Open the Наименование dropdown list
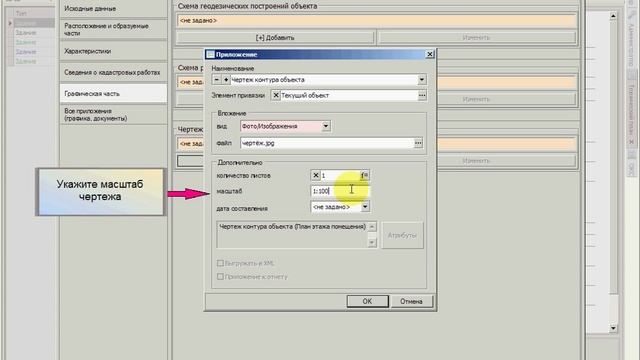Viewport: 640px width, 360px height. click(x=422, y=80)
